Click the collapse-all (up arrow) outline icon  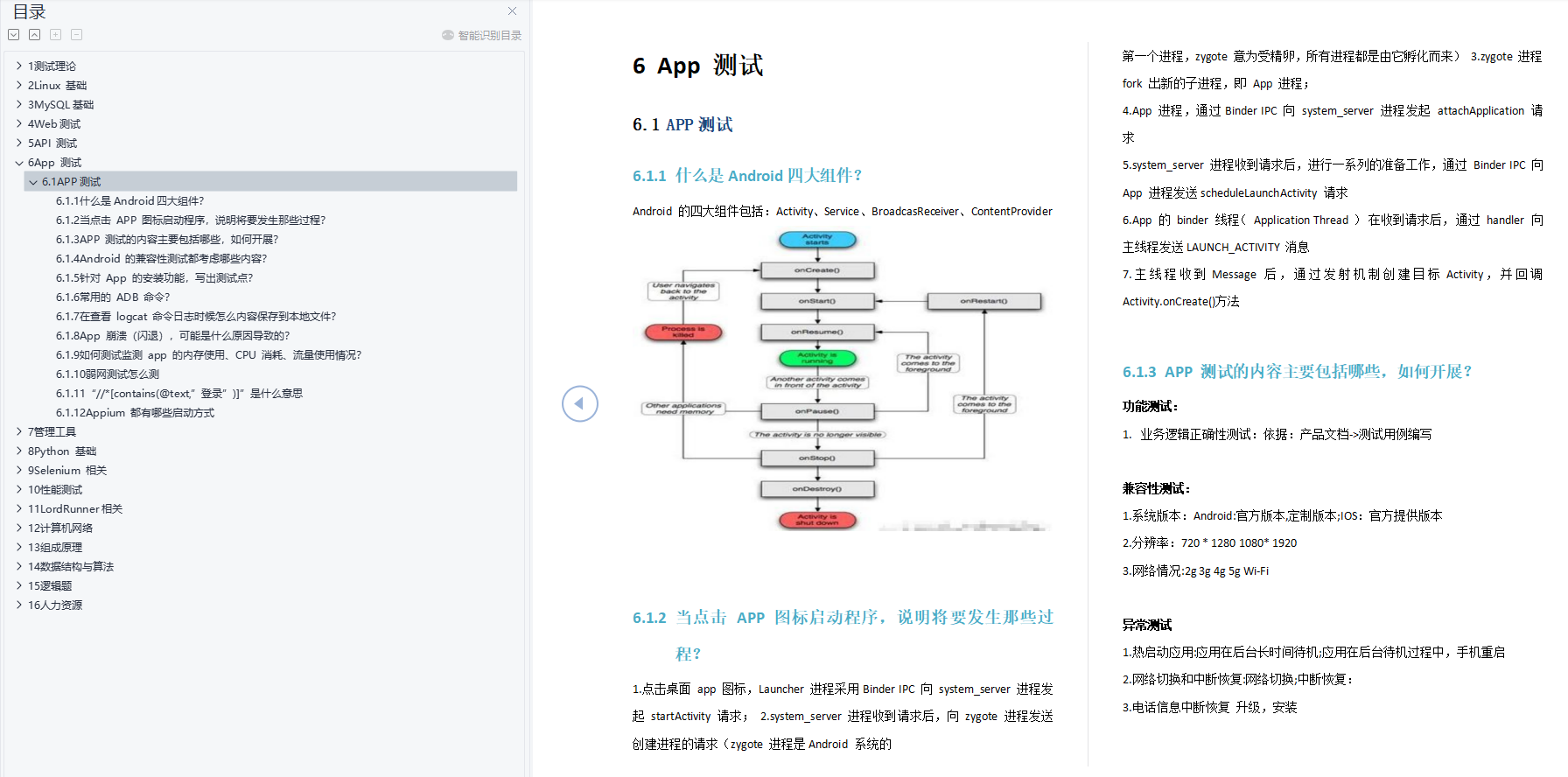tap(34, 35)
